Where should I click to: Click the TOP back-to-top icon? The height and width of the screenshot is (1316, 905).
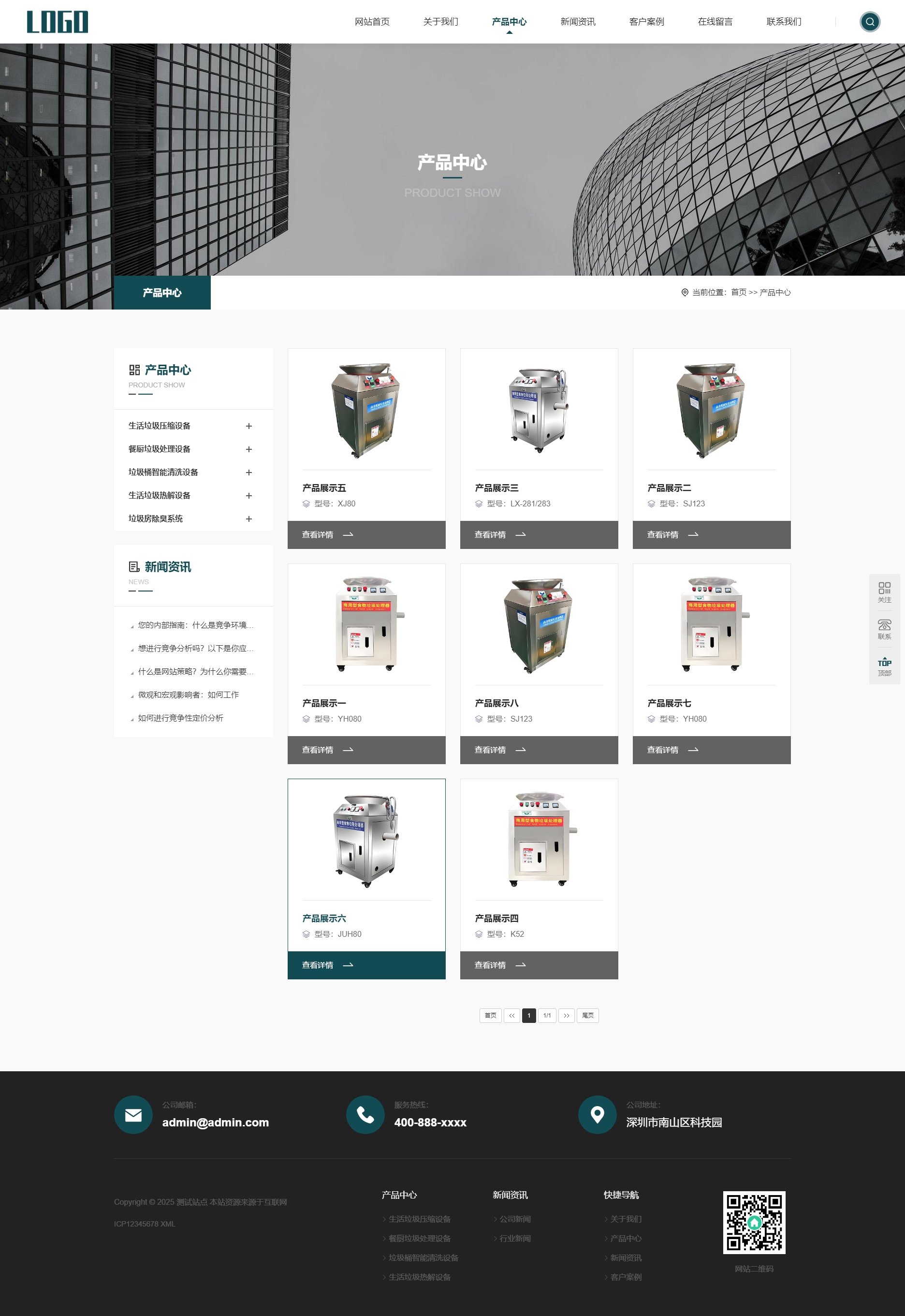(884, 663)
